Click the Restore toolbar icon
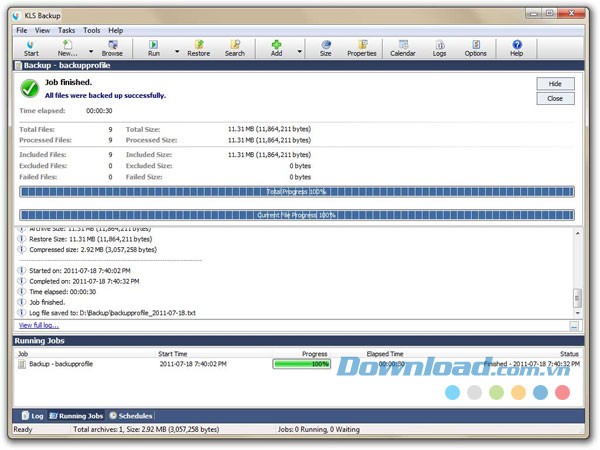 [198, 47]
